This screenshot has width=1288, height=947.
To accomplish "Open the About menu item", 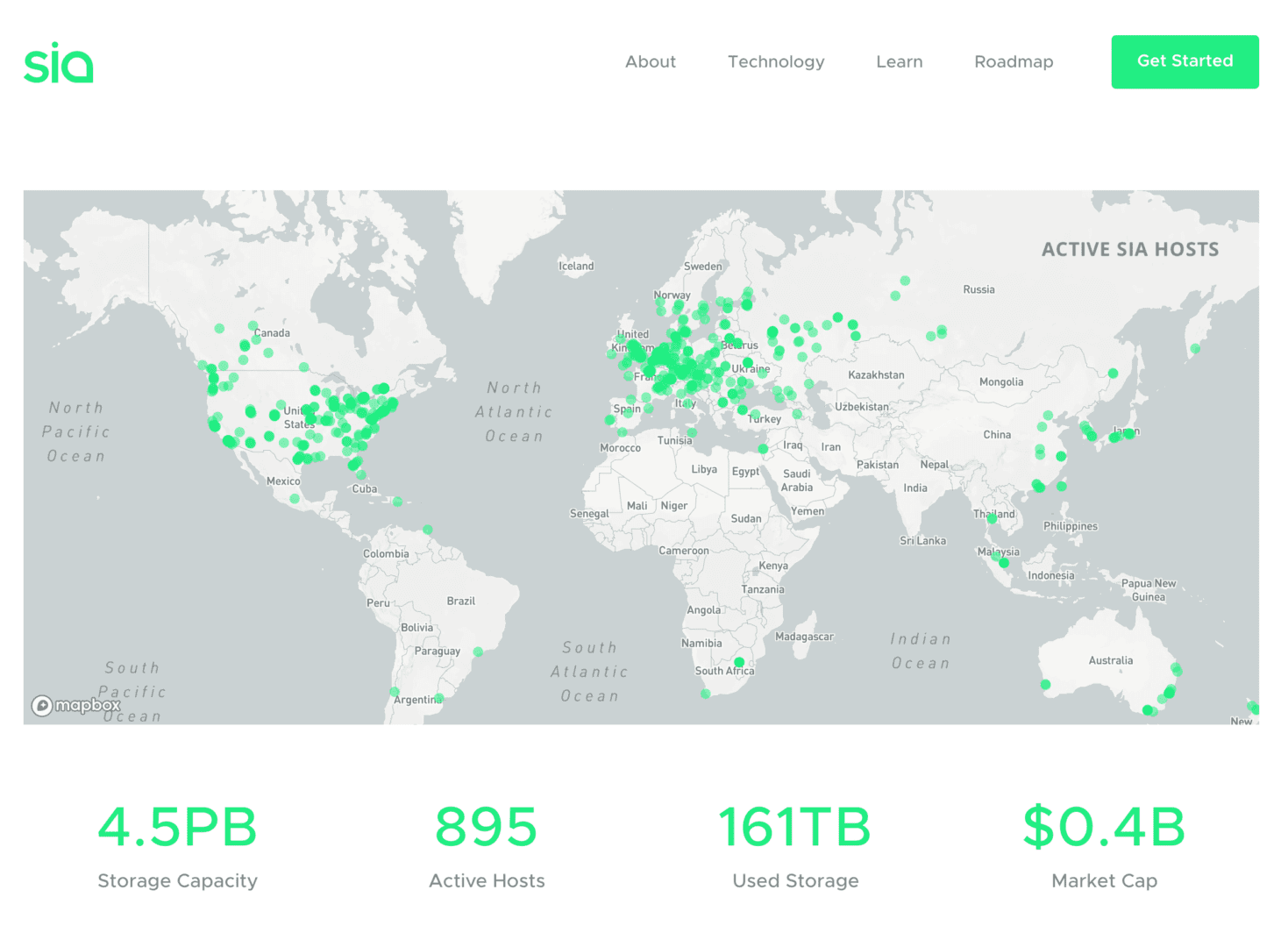I will (x=651, y=61).
